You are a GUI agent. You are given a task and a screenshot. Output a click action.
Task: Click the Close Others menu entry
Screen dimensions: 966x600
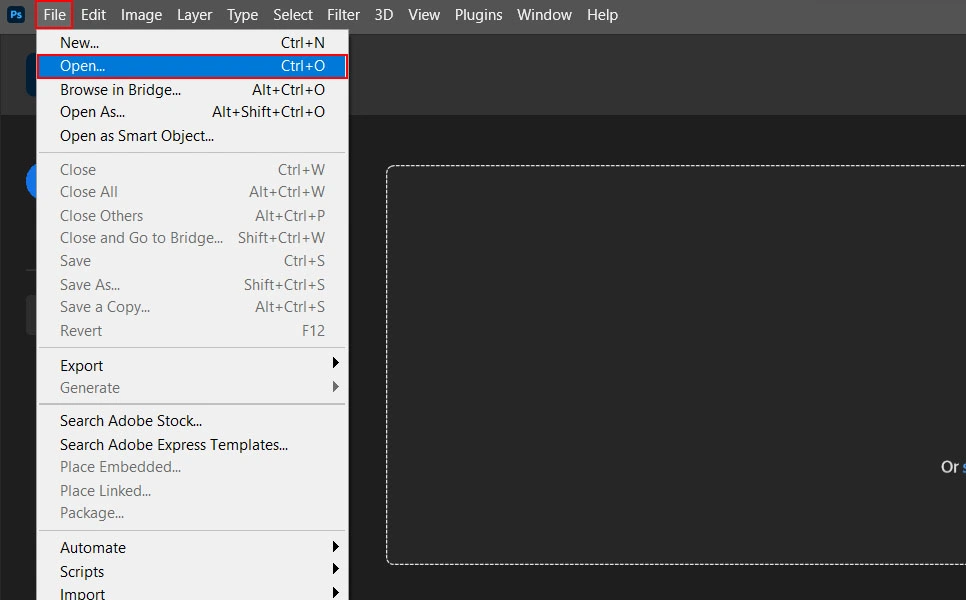(192, 216)
